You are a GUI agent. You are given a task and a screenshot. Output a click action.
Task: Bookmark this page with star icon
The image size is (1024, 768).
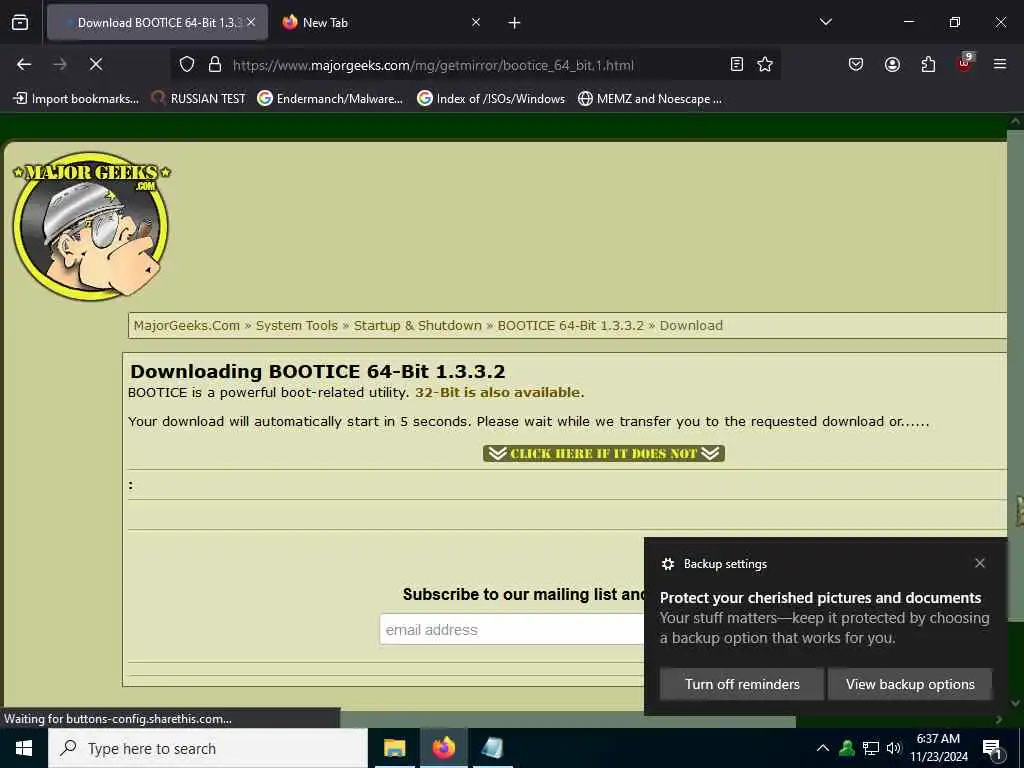(765, 64)
